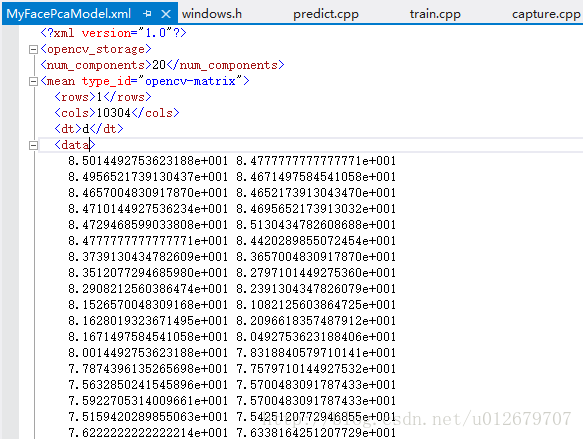This screenshot has width=583, height=439.
Task: Pin the MyFacePcaModel.xml tab
Action: pos(147,14)
